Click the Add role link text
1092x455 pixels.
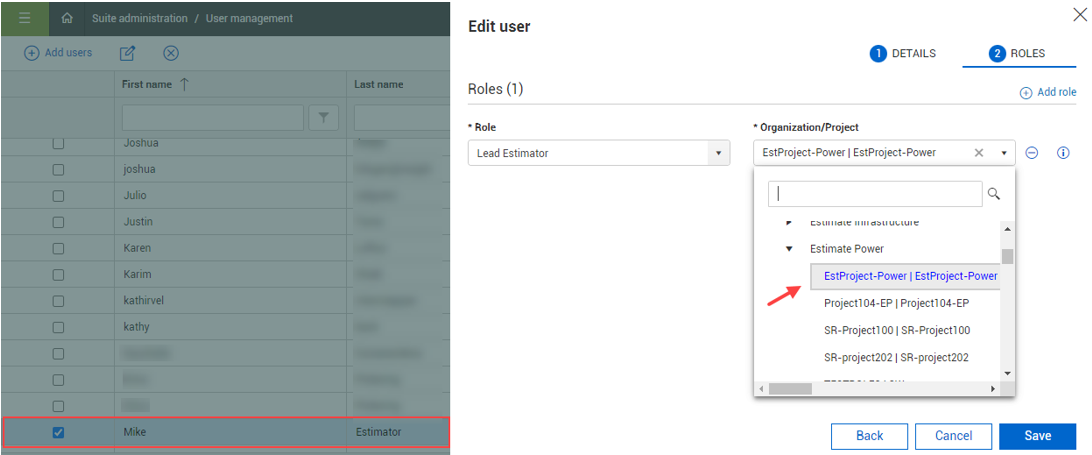[x=1056, y=93]
